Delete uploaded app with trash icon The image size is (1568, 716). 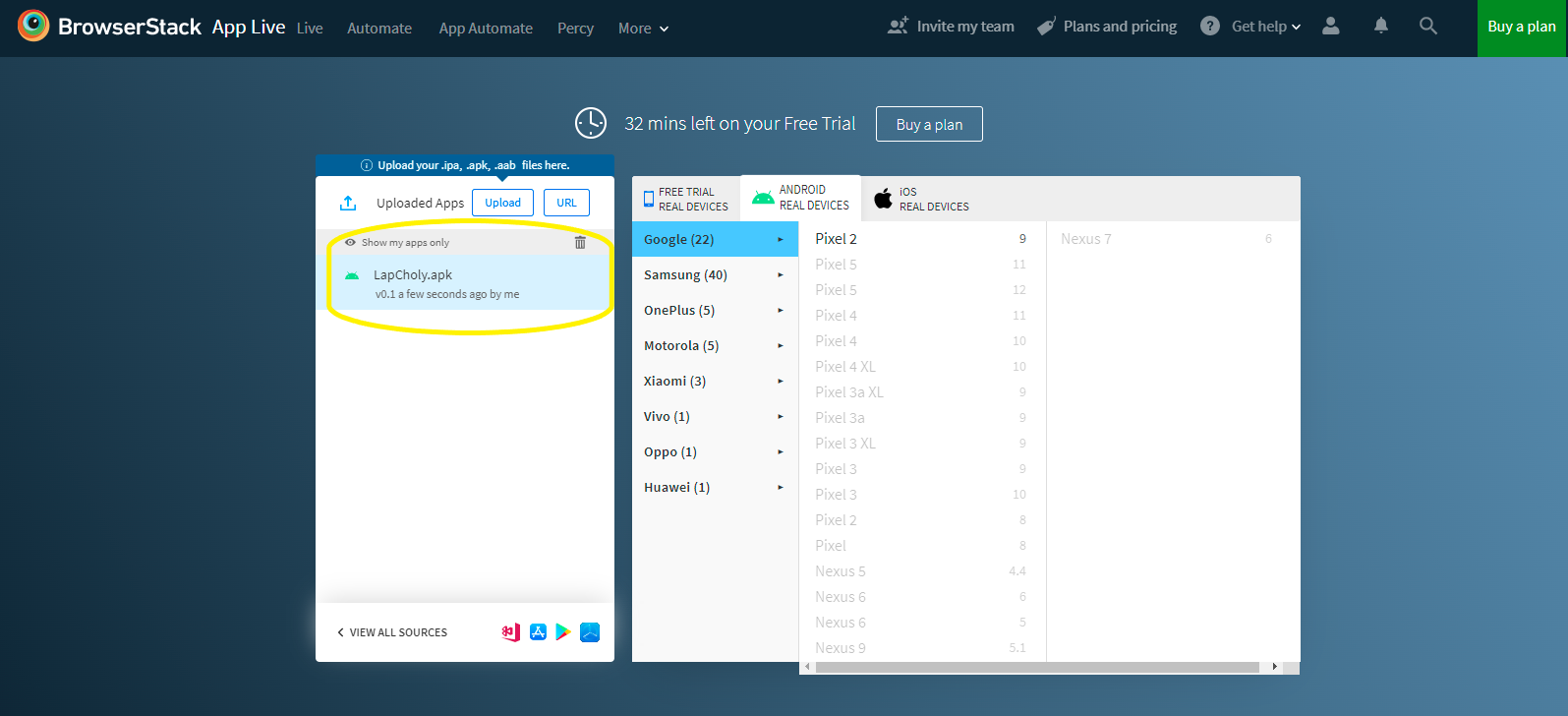580,242
